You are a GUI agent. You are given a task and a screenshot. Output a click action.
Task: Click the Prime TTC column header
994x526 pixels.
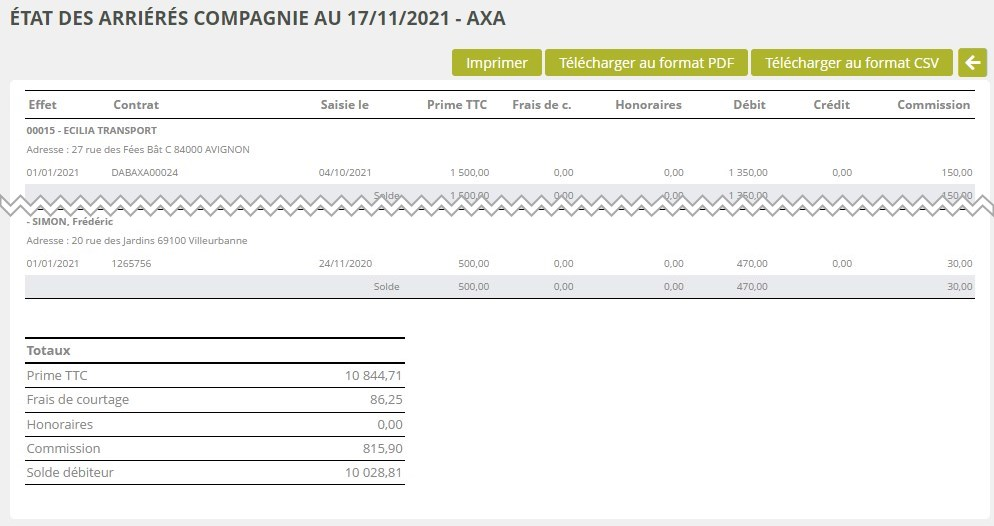coord(457,105)
